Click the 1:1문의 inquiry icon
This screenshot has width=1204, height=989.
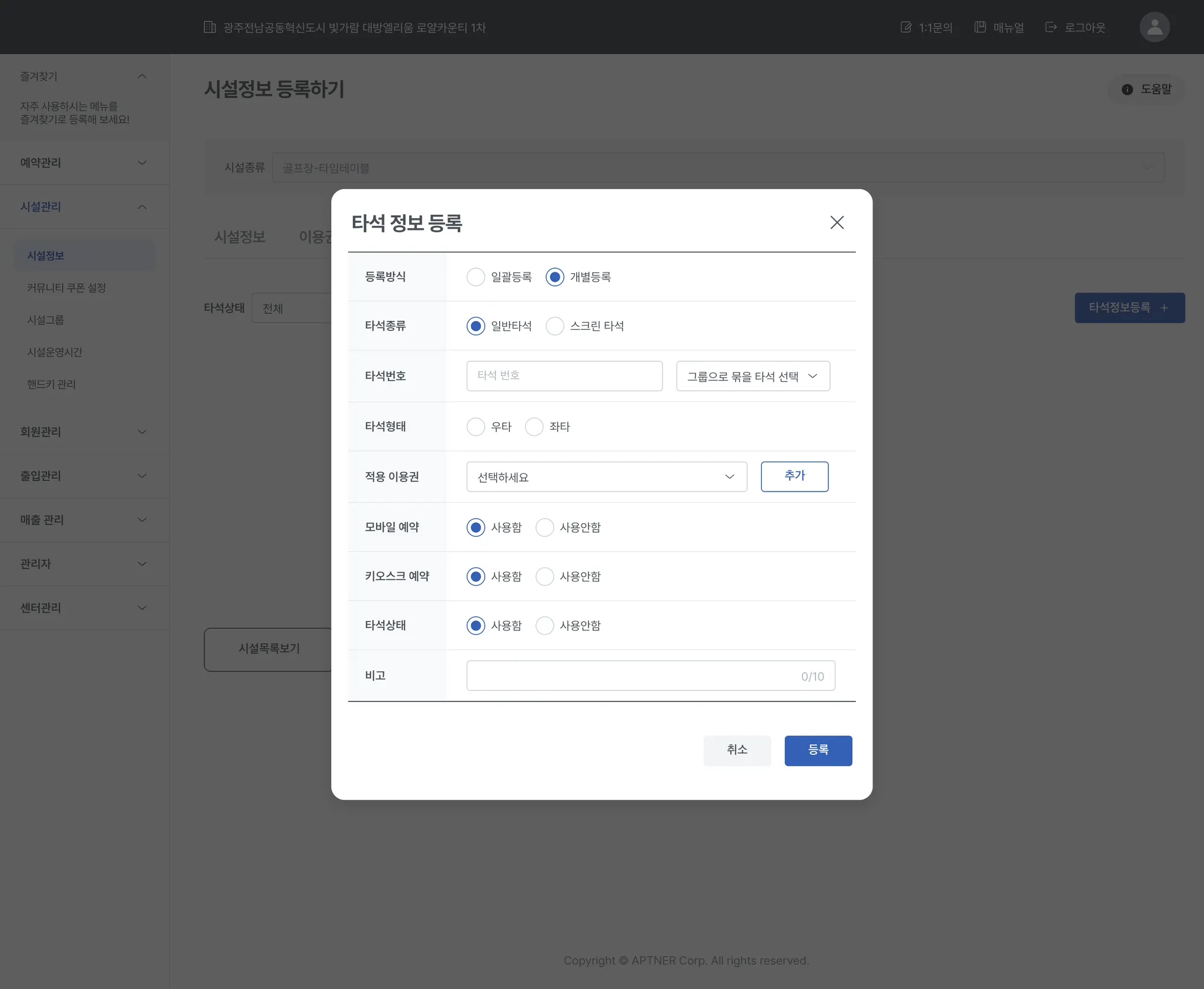[x=906, y=27]
